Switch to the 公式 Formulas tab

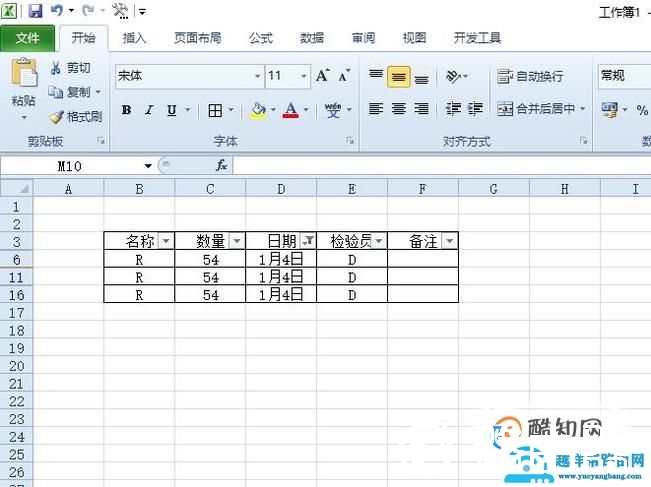261,38
